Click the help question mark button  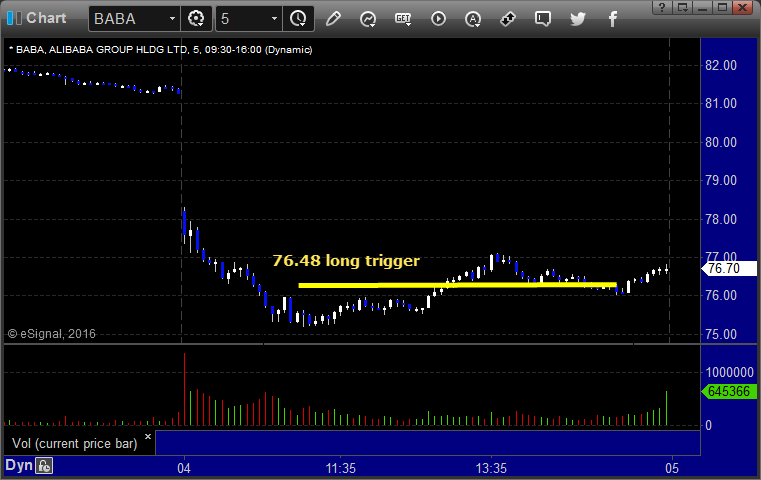coord(662,7)
